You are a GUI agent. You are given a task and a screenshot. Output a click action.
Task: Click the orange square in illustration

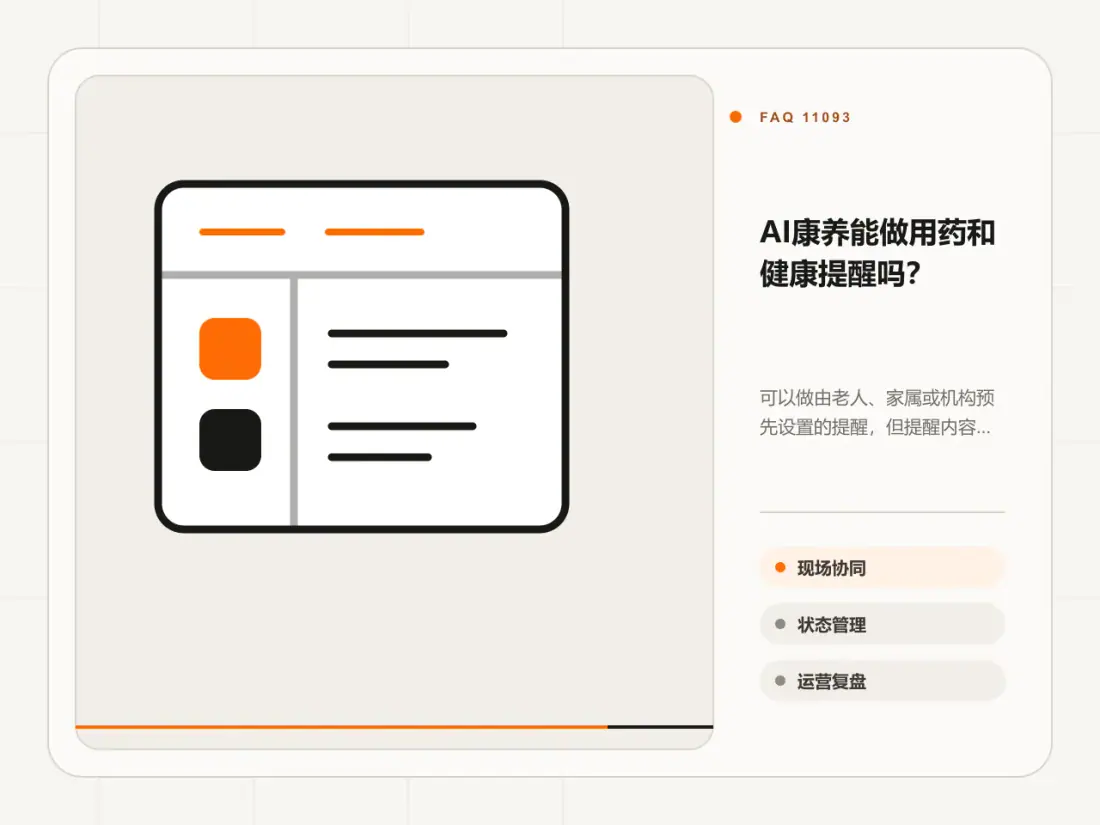point(230,349)
